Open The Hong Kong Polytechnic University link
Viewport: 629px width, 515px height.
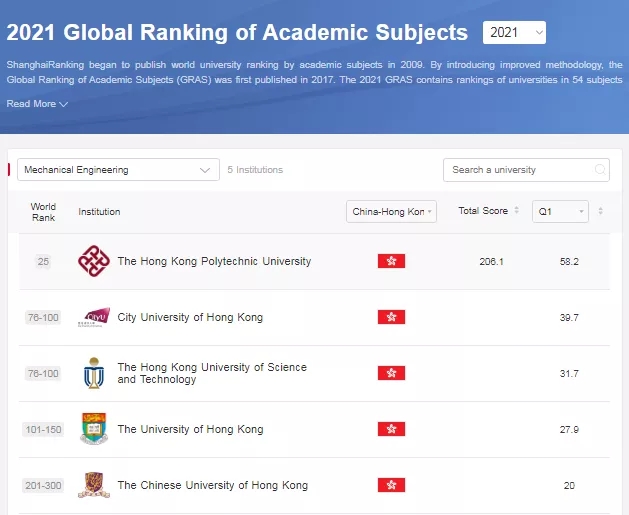[214, 261]
